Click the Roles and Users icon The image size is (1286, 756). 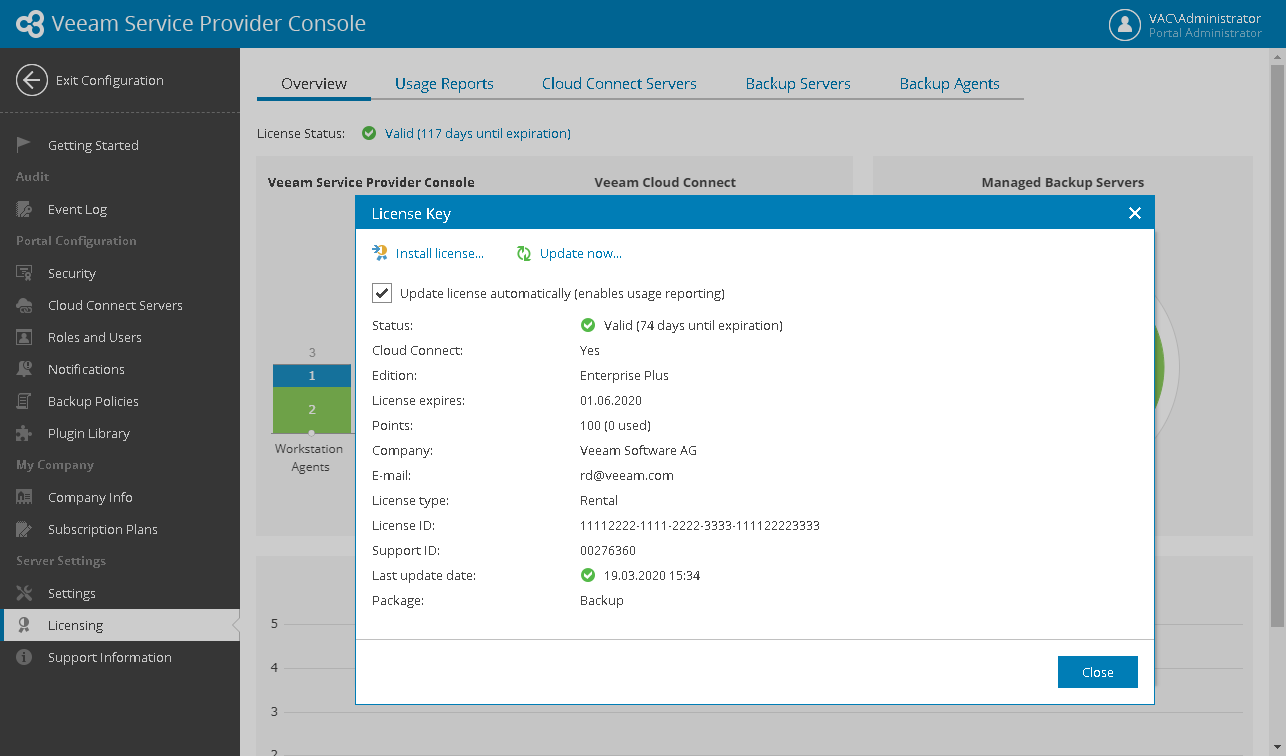[x=24, y=337]
